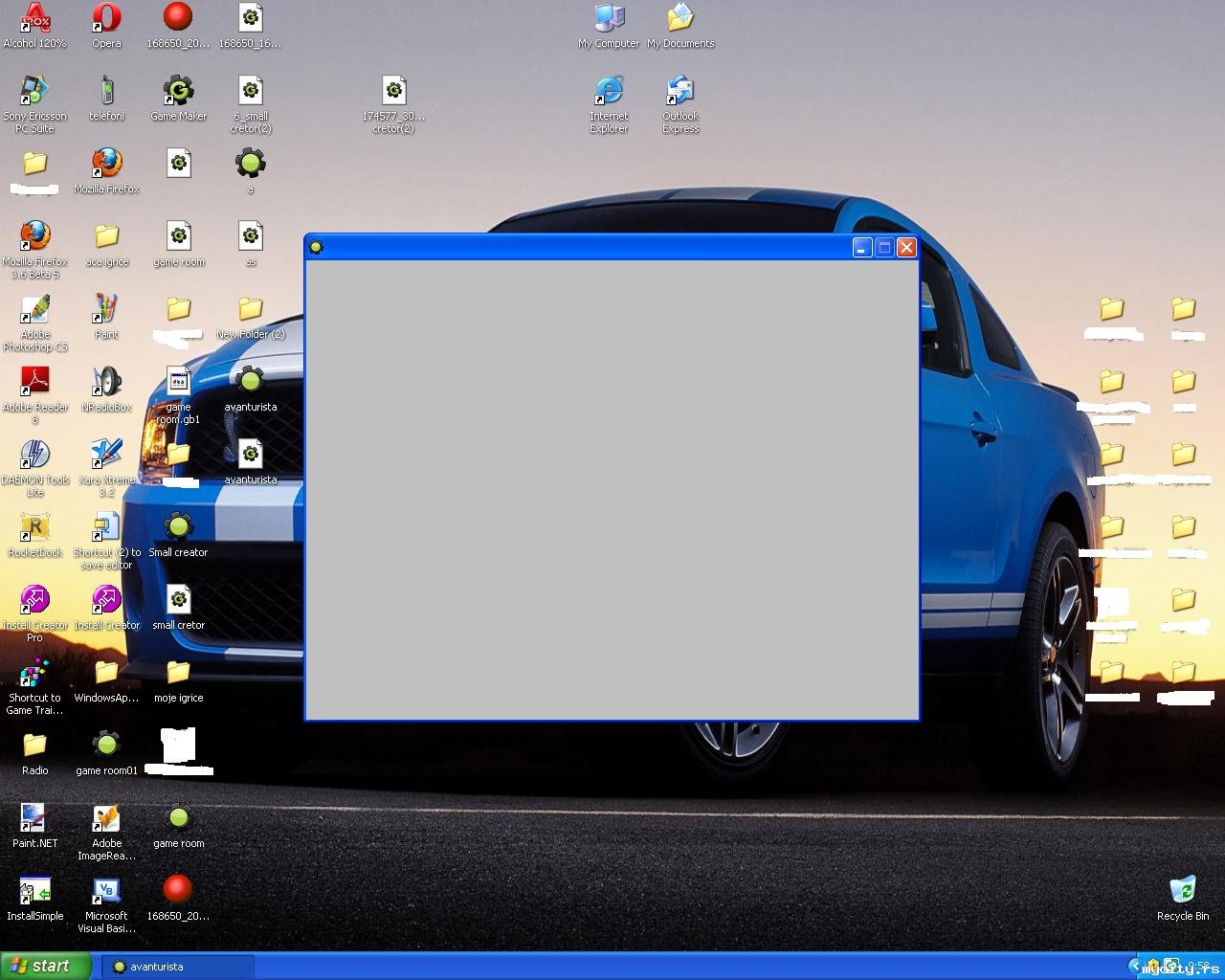Select the Outlook Express icon
This screenshot has width=1225, height=980.
click(x=680, y=92)
